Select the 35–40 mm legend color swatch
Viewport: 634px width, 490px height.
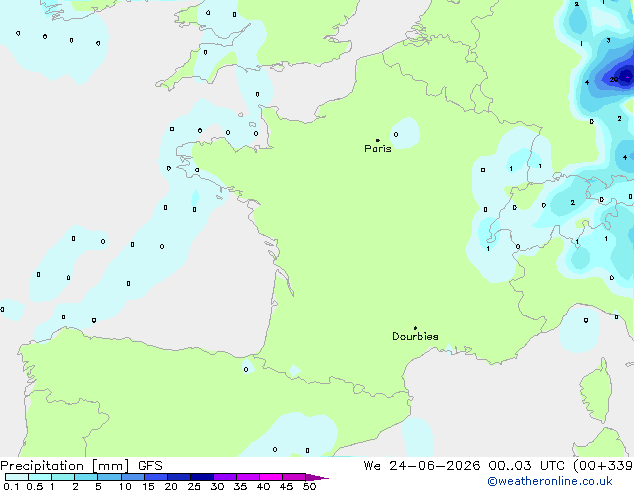coord(247,477)
